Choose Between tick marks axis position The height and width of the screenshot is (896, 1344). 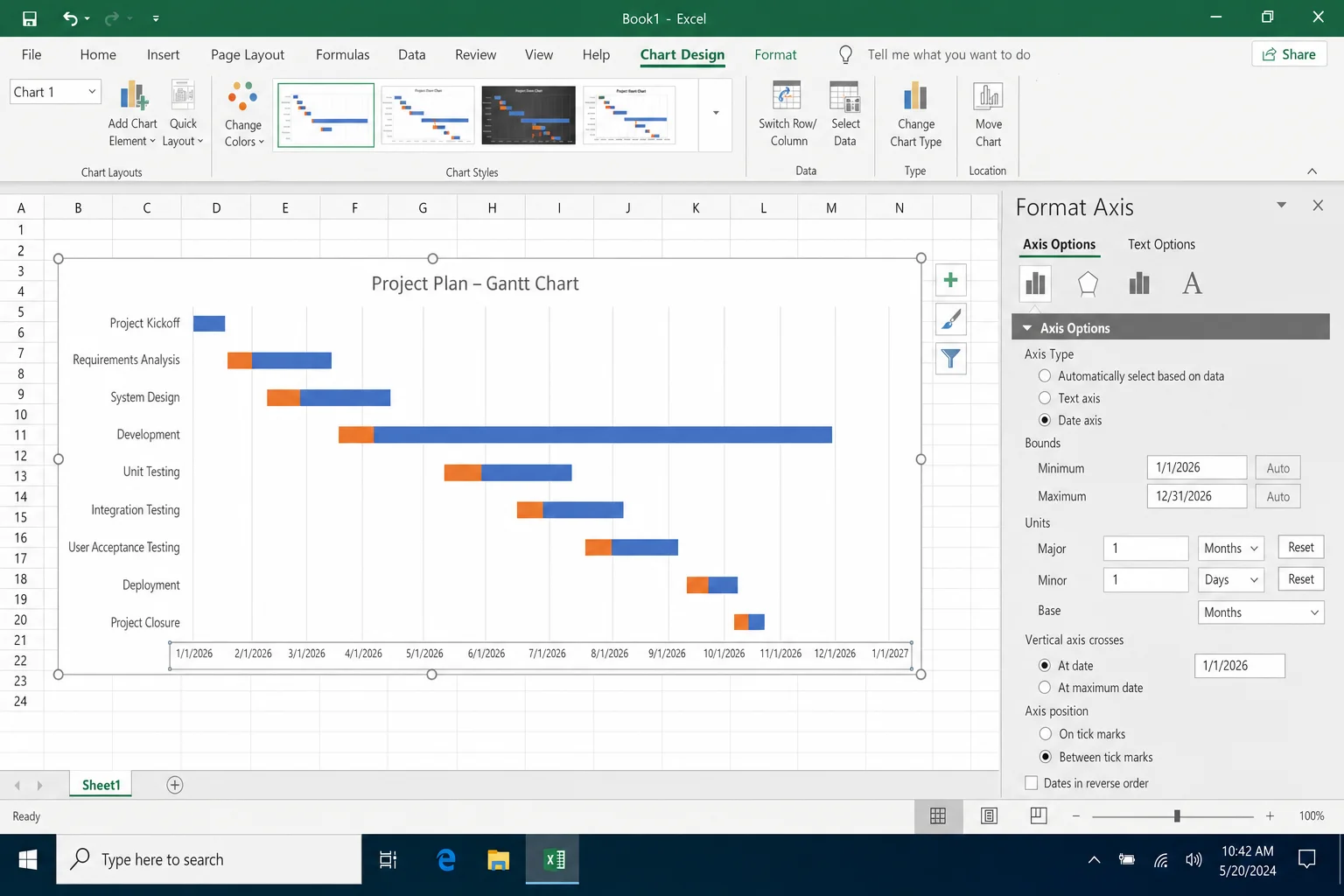point(1046,756)
